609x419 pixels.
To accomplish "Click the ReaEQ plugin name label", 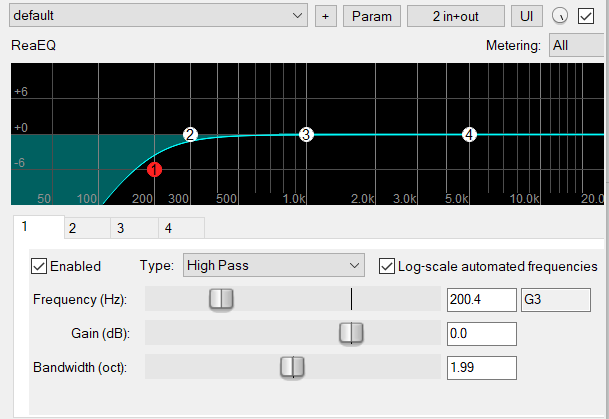I will click(33, 45).
